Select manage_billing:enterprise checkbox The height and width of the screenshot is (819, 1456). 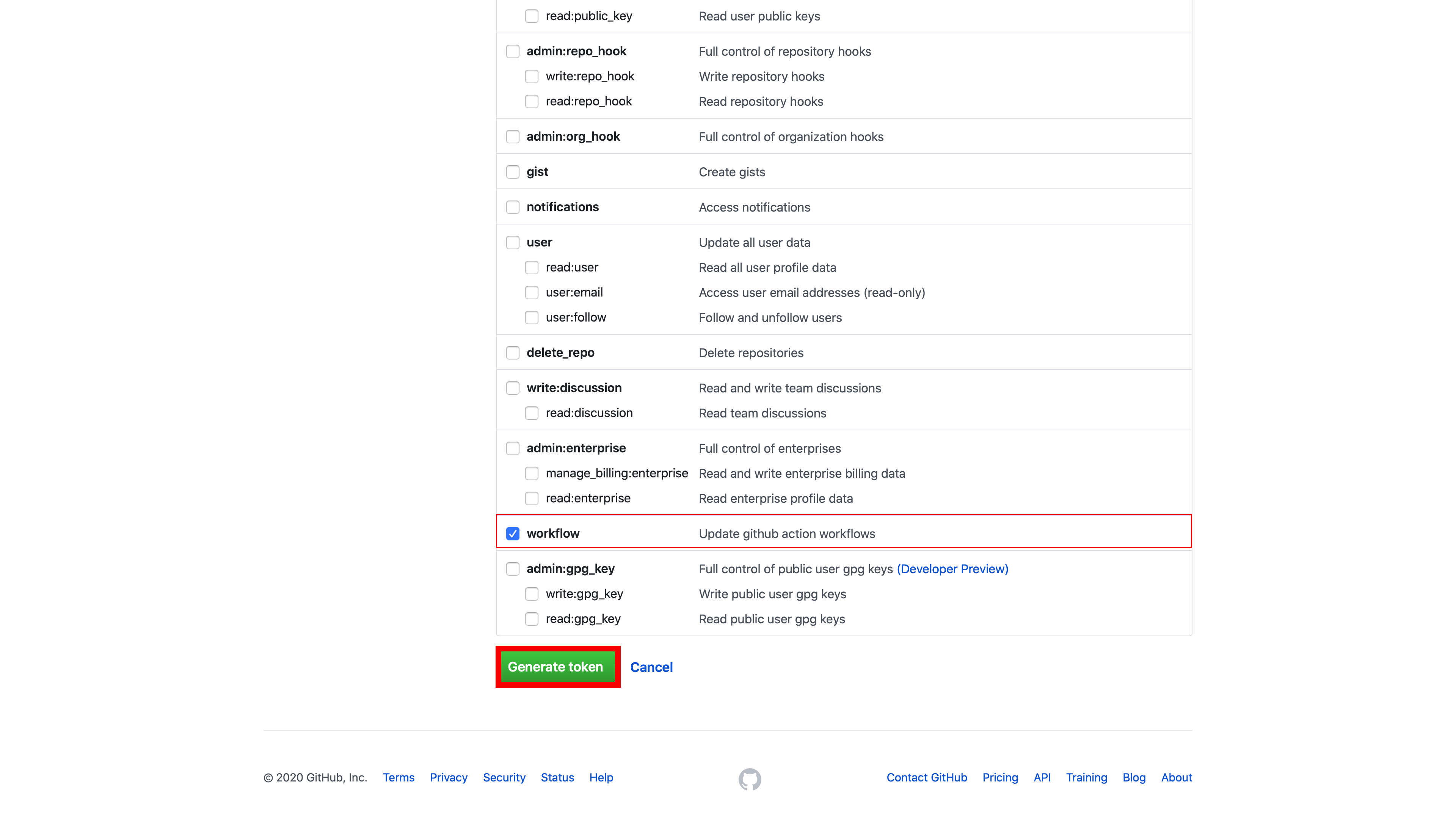[531, 473]
